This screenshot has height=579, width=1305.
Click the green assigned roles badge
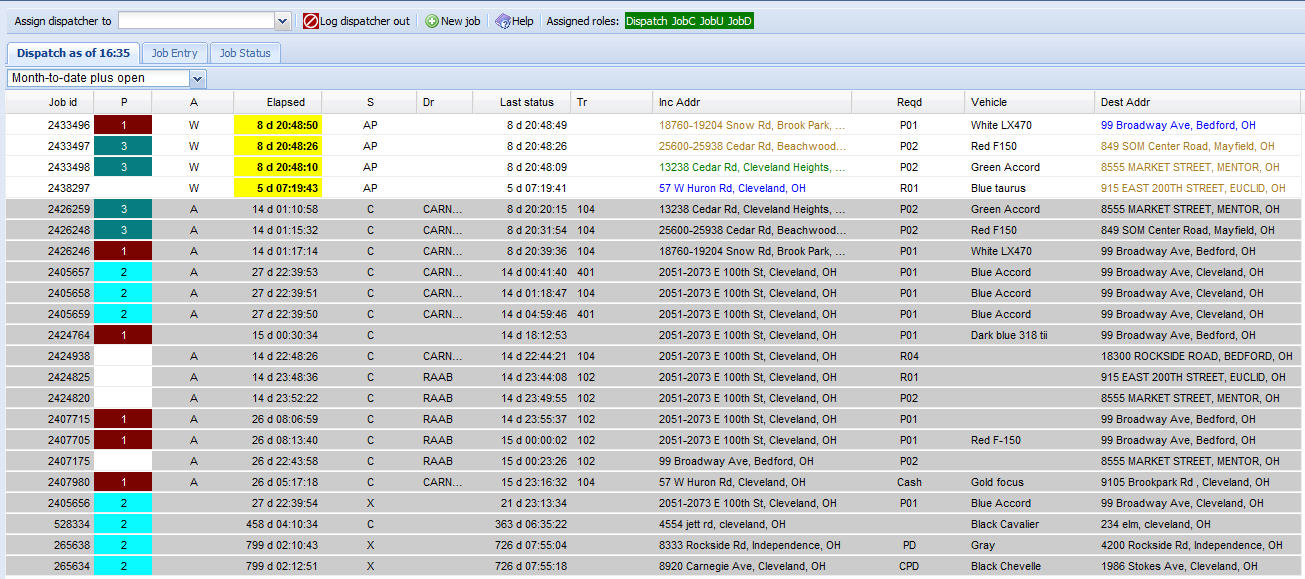[689, 21]
